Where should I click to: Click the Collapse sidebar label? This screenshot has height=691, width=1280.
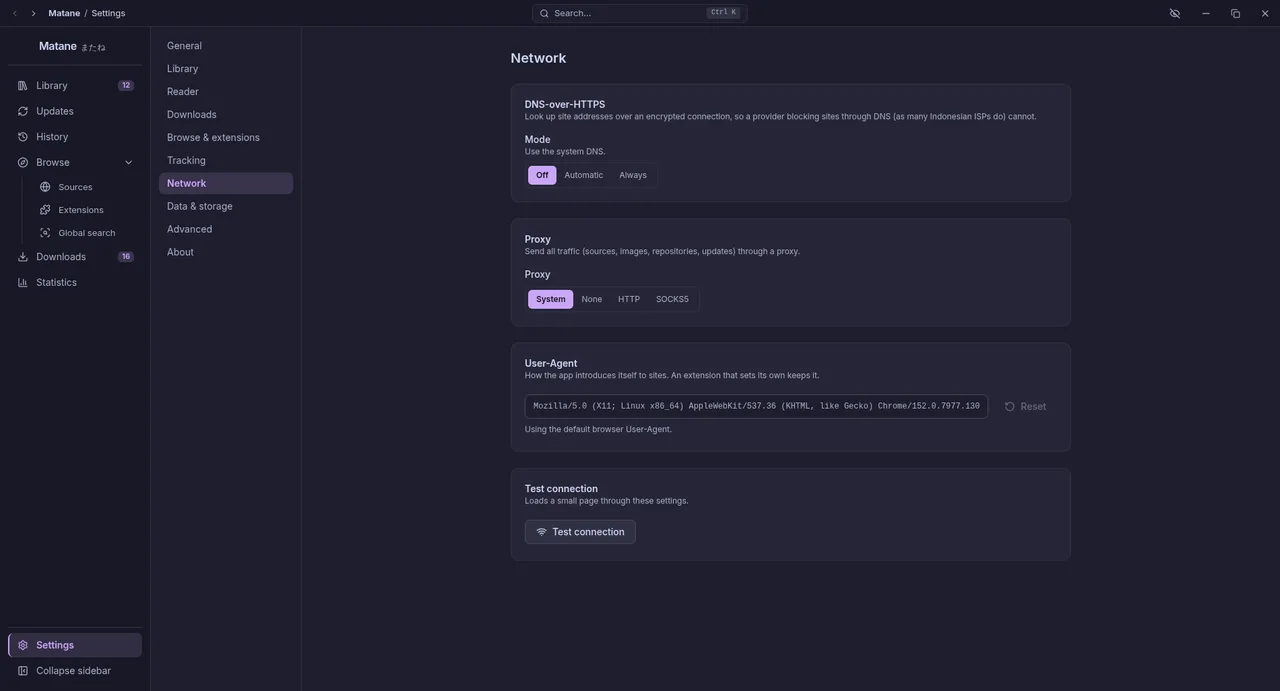click(x=73, y=671)
